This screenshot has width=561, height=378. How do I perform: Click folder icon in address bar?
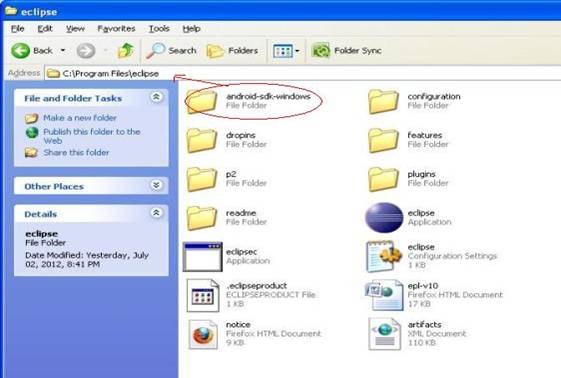click(53, 73)
